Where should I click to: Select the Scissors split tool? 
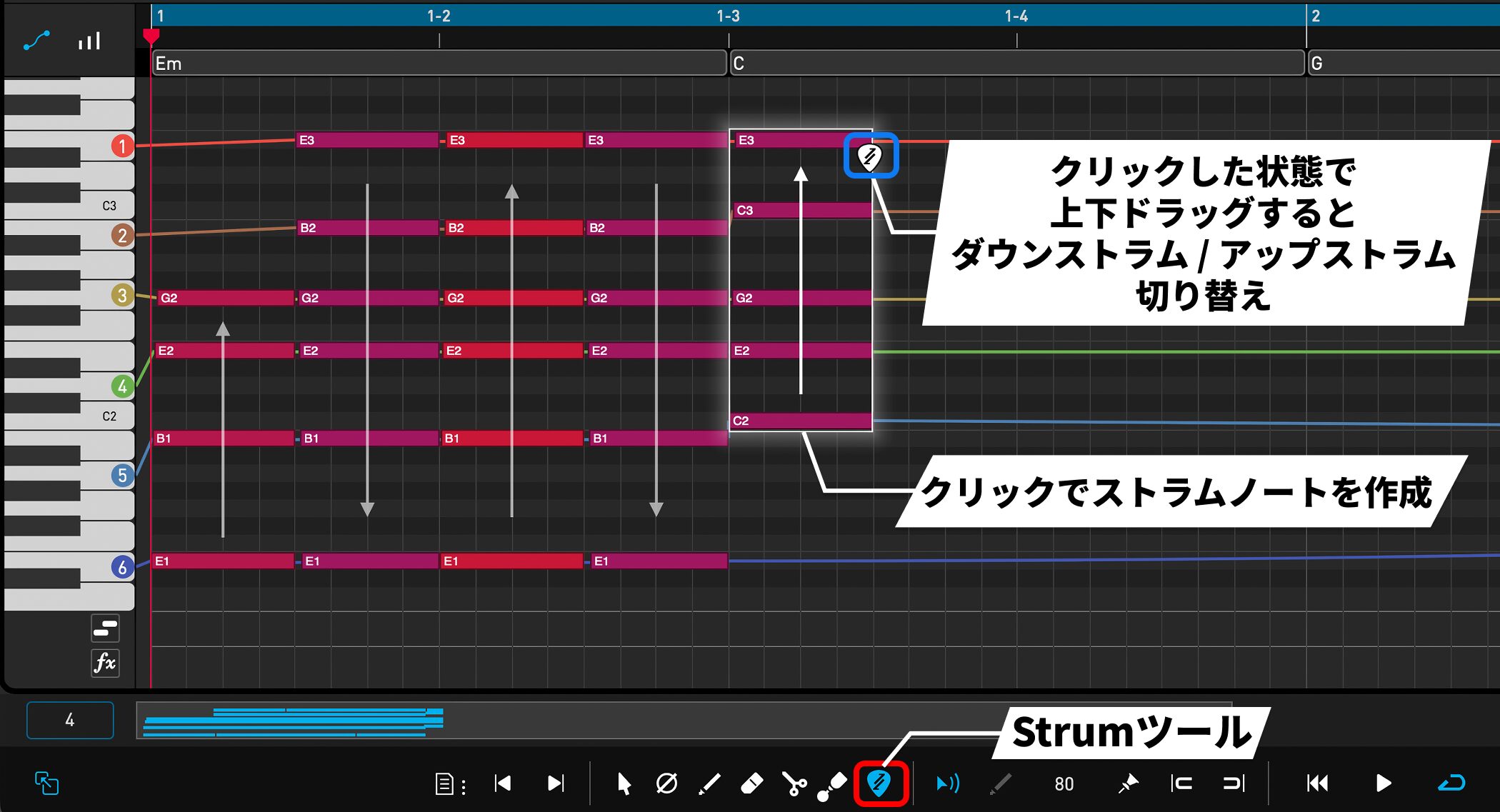tap(794, 783)
